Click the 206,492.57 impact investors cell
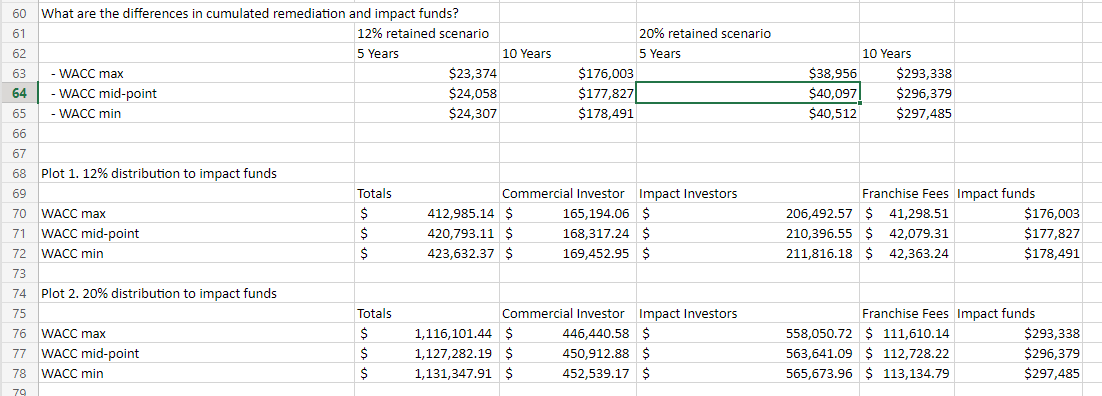The height and width of the screenshot is (396, 1102). (x=748, y=212)
